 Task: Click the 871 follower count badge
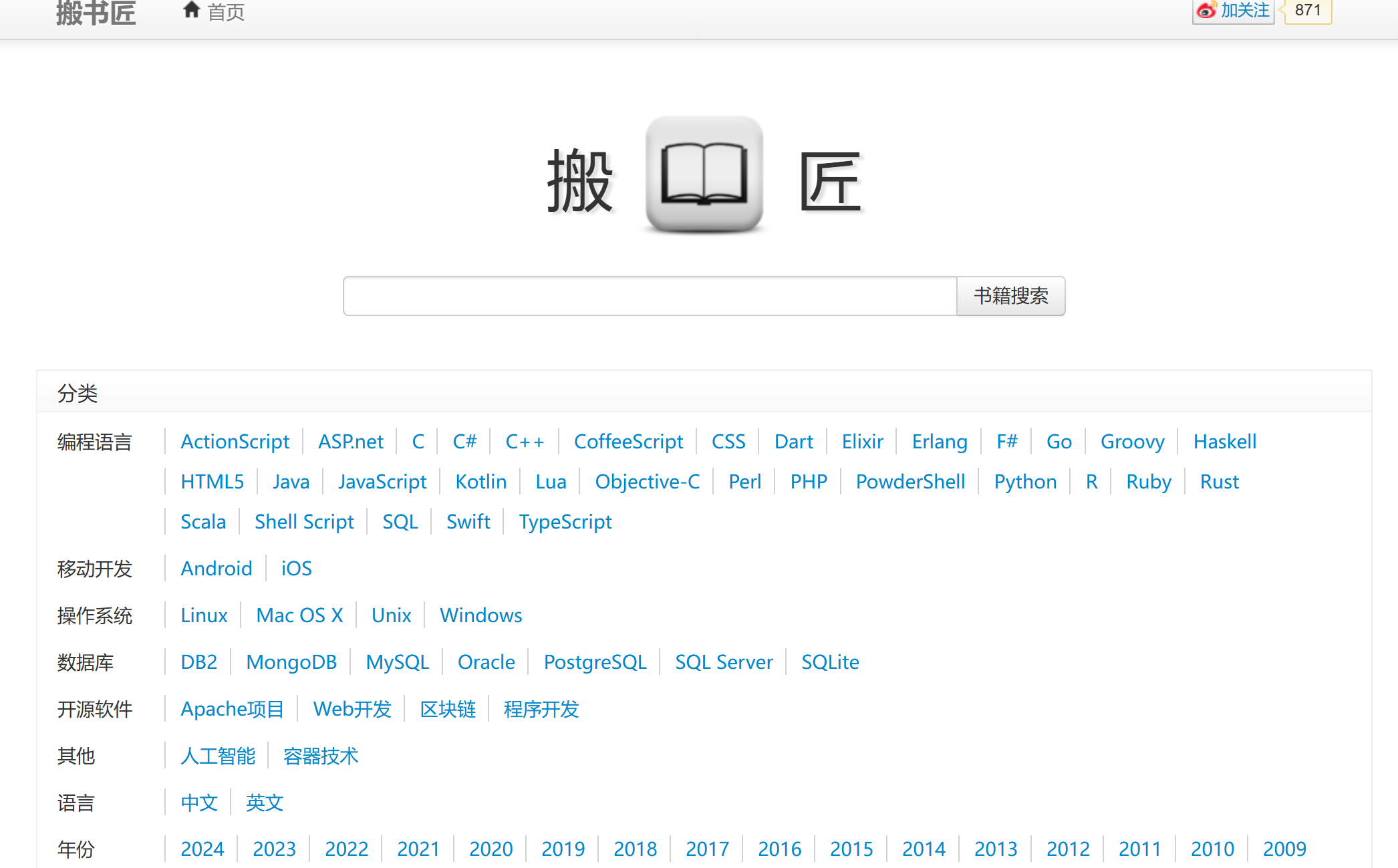(x=1308, y=11)
